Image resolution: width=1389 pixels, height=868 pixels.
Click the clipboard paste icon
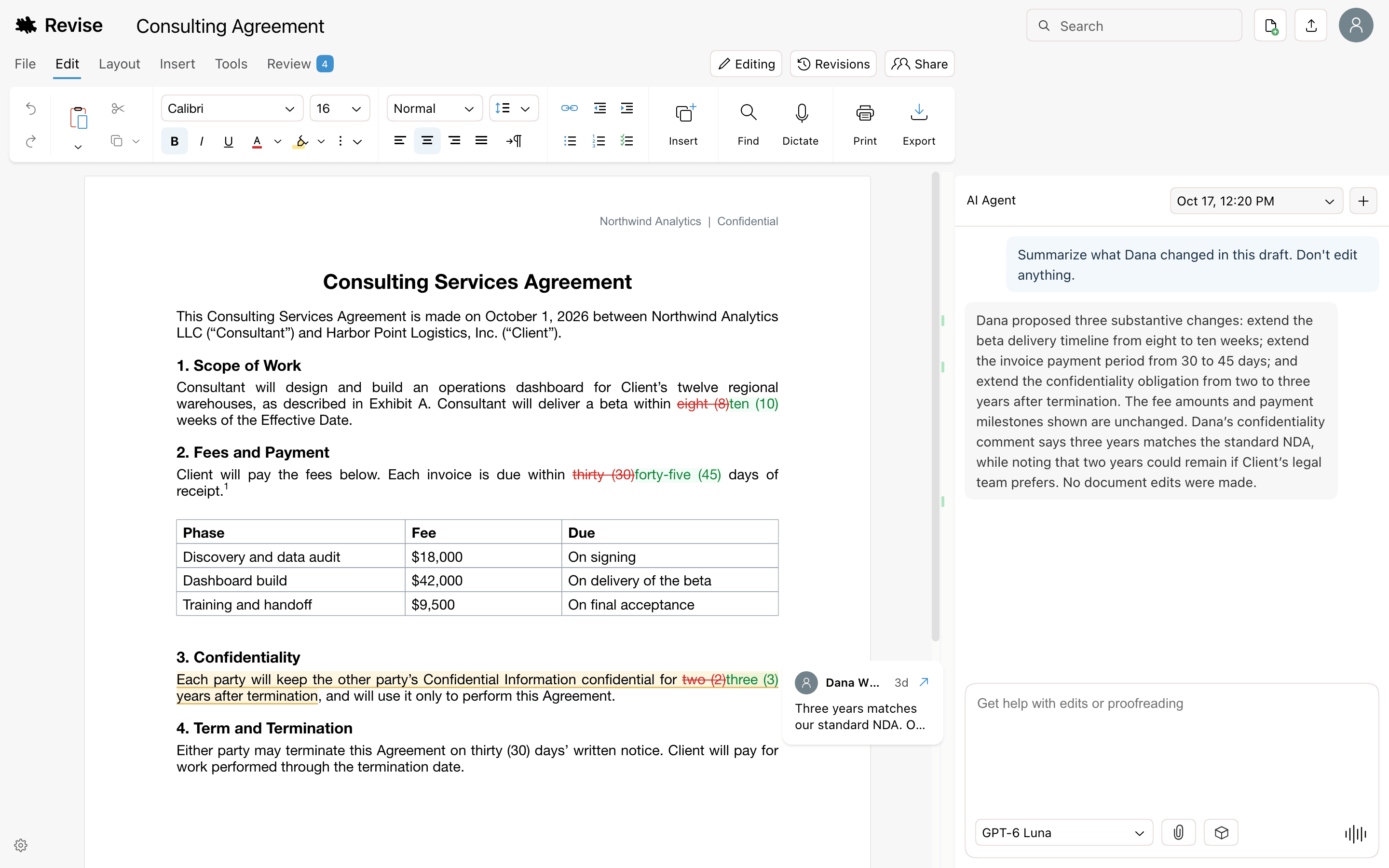(78, 118)
